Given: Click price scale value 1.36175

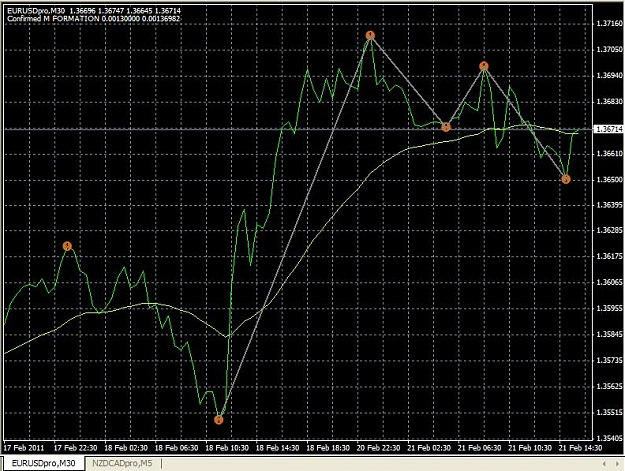Looking at the screenshot, I should click(x=610, y=256).
